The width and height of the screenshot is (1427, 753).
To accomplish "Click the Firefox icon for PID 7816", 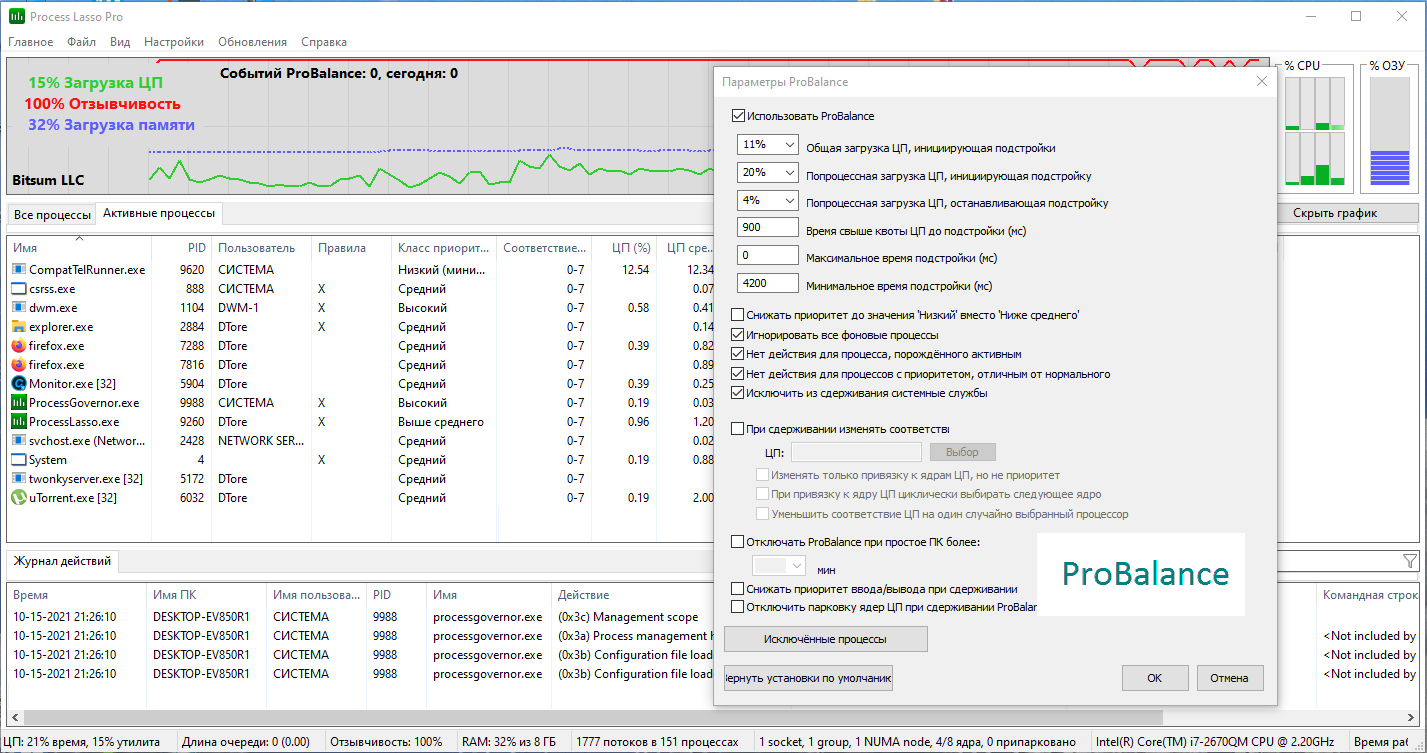I will click(19, 365).
